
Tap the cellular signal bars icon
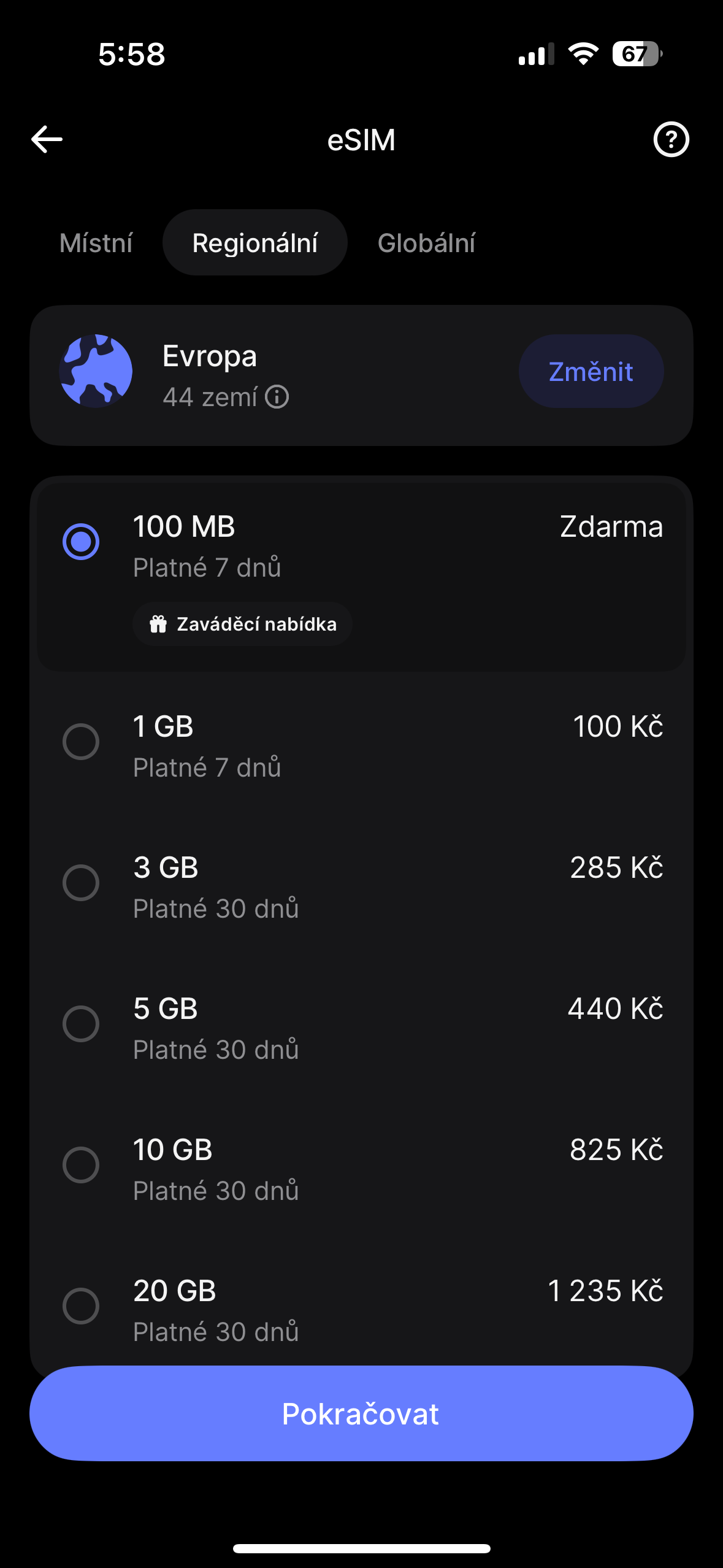coord(535,54)
